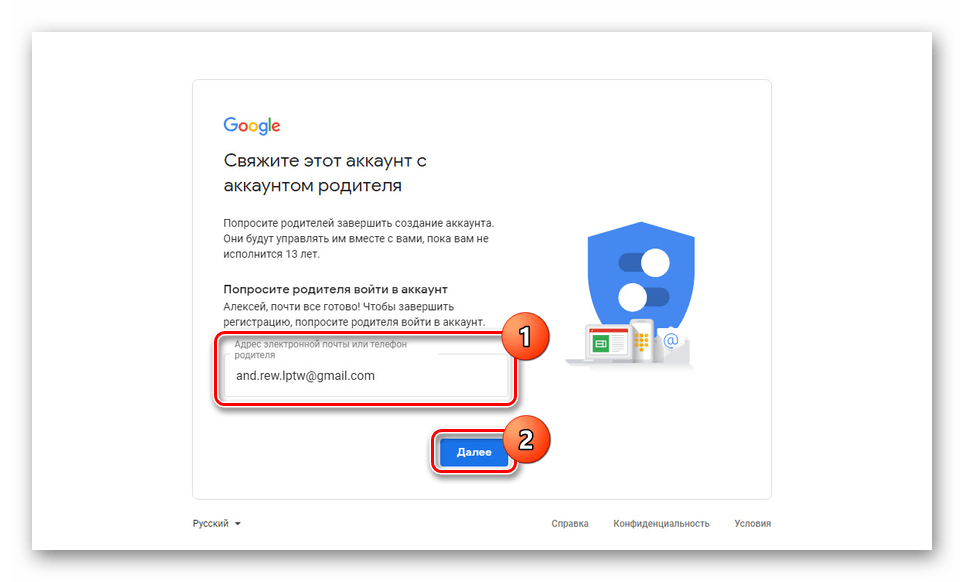The height and width of the screenshot is (582, 964).
Task: Click the subheading Попросите родителя войти в аккаунт
Action: [x=335, y=289]
